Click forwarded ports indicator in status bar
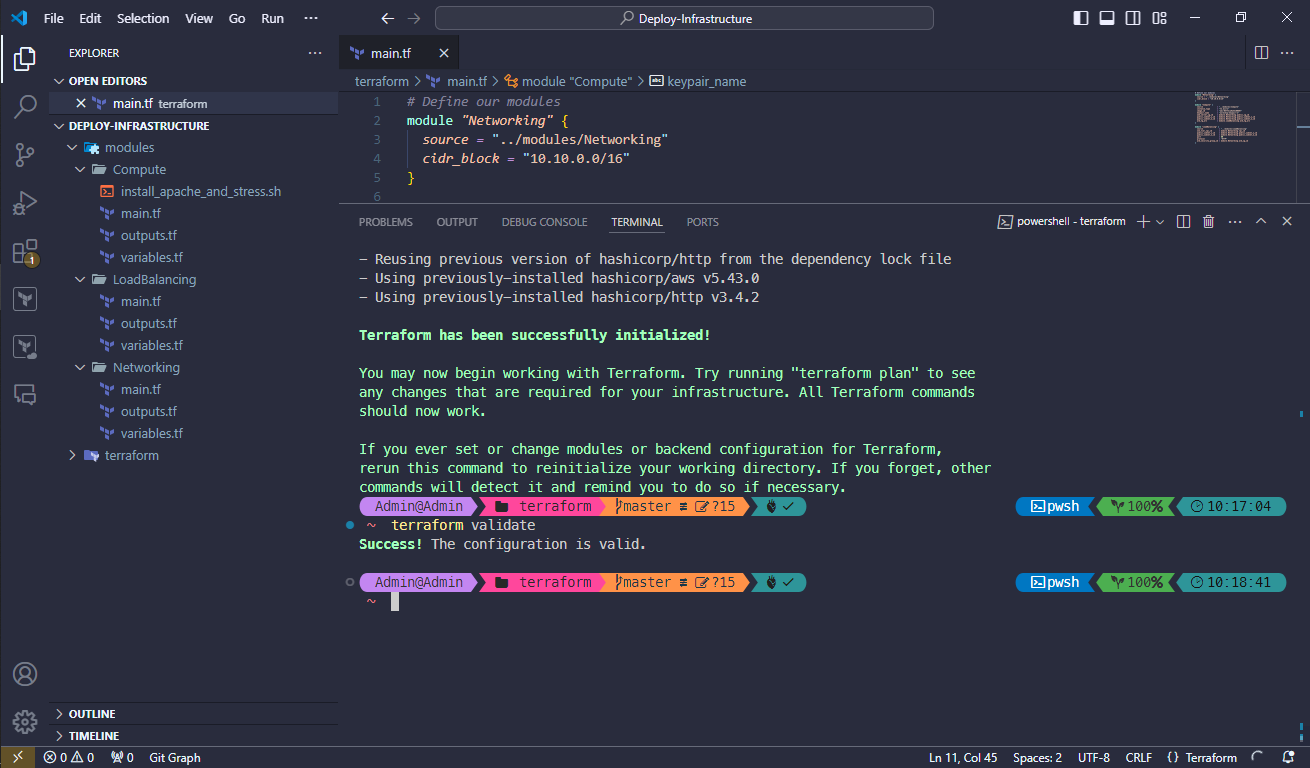The image size is (1310, 768). [x=122, y=757]
